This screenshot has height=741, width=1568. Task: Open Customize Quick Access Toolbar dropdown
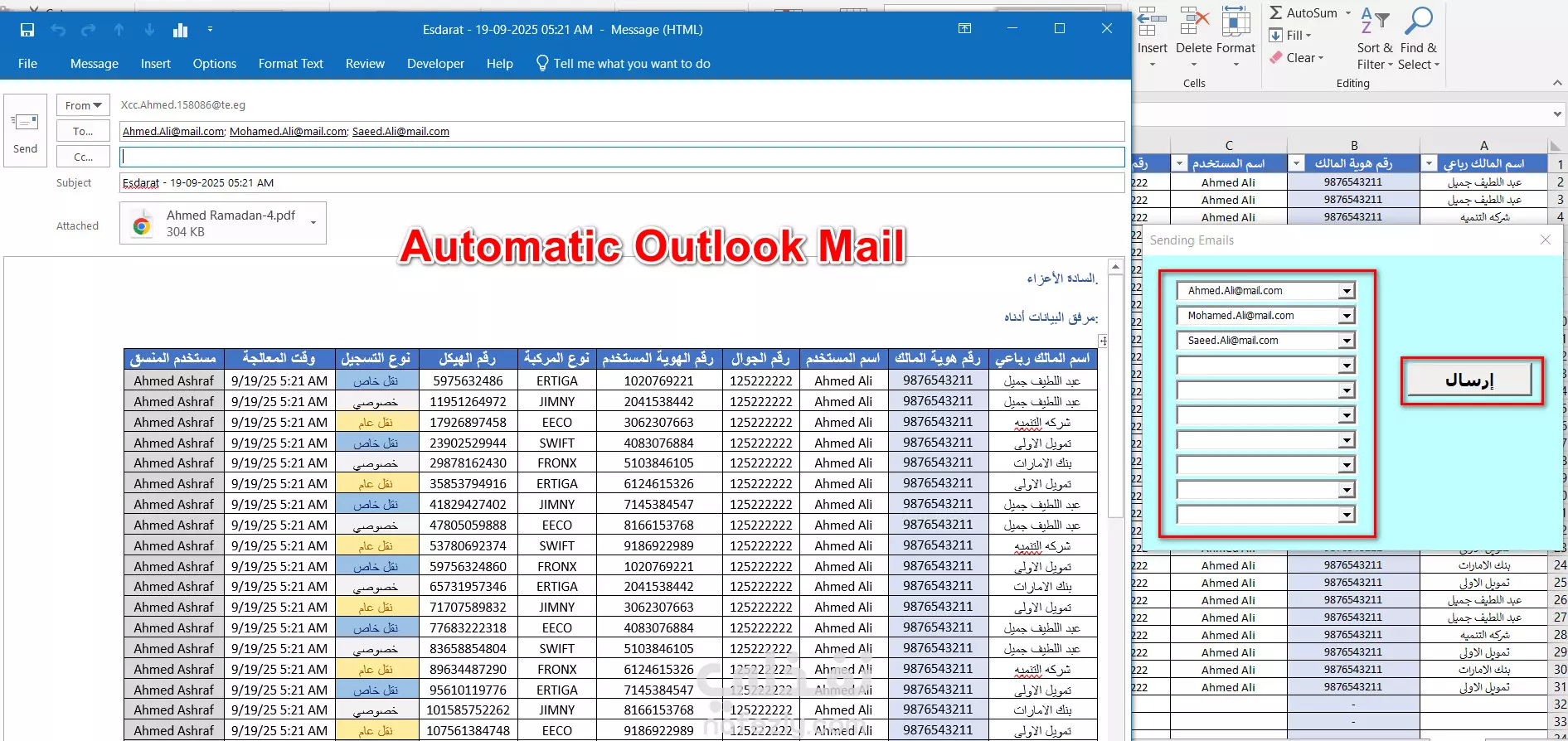tap(210, 29)
